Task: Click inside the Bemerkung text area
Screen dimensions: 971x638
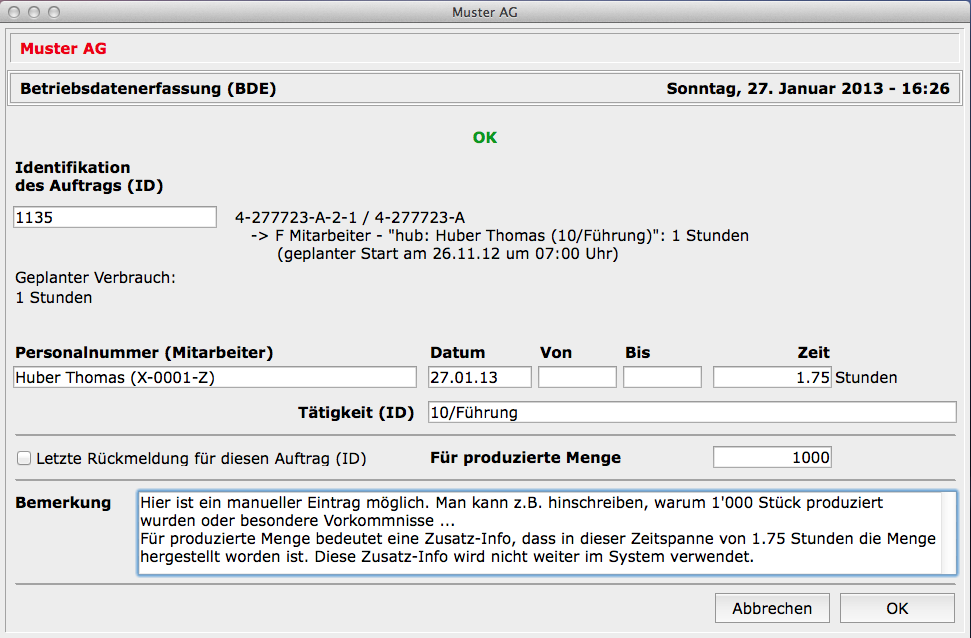Action: 539,533
